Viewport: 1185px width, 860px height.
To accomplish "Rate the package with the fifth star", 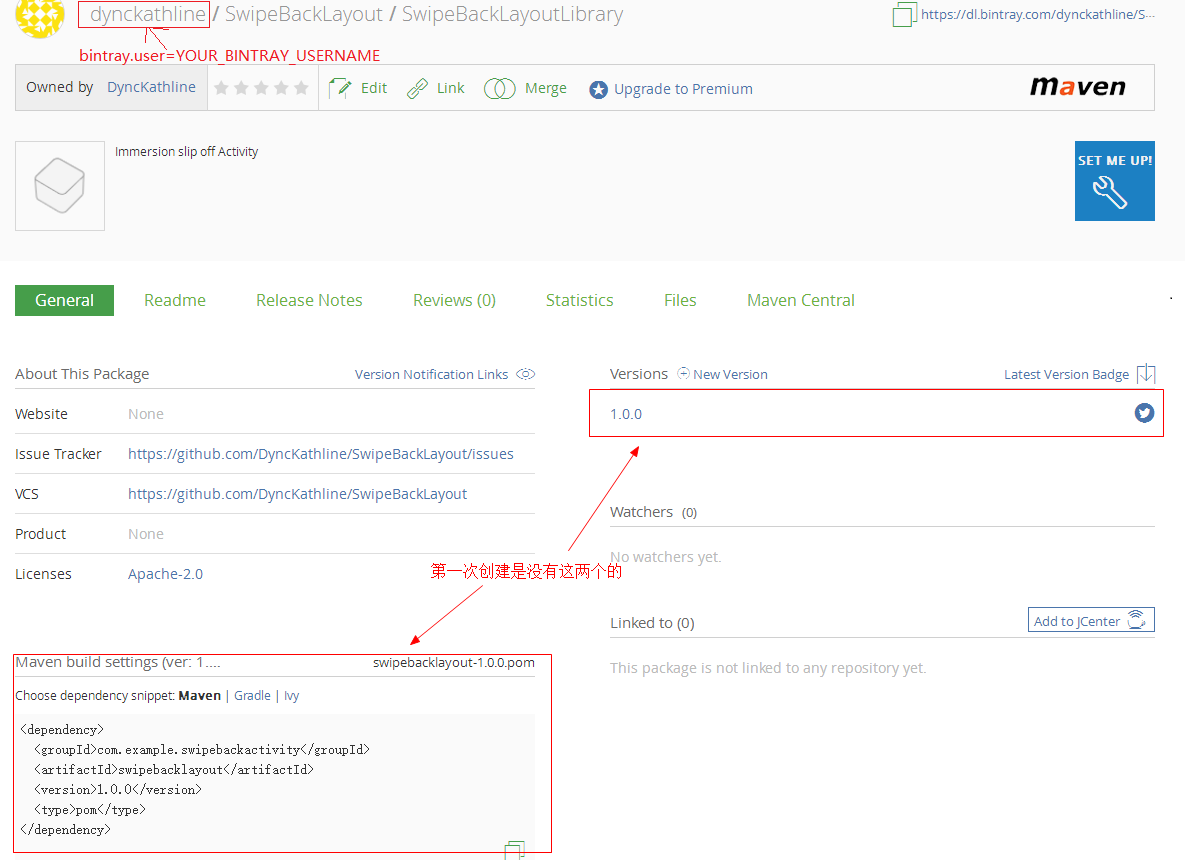I will pos(301,88).
